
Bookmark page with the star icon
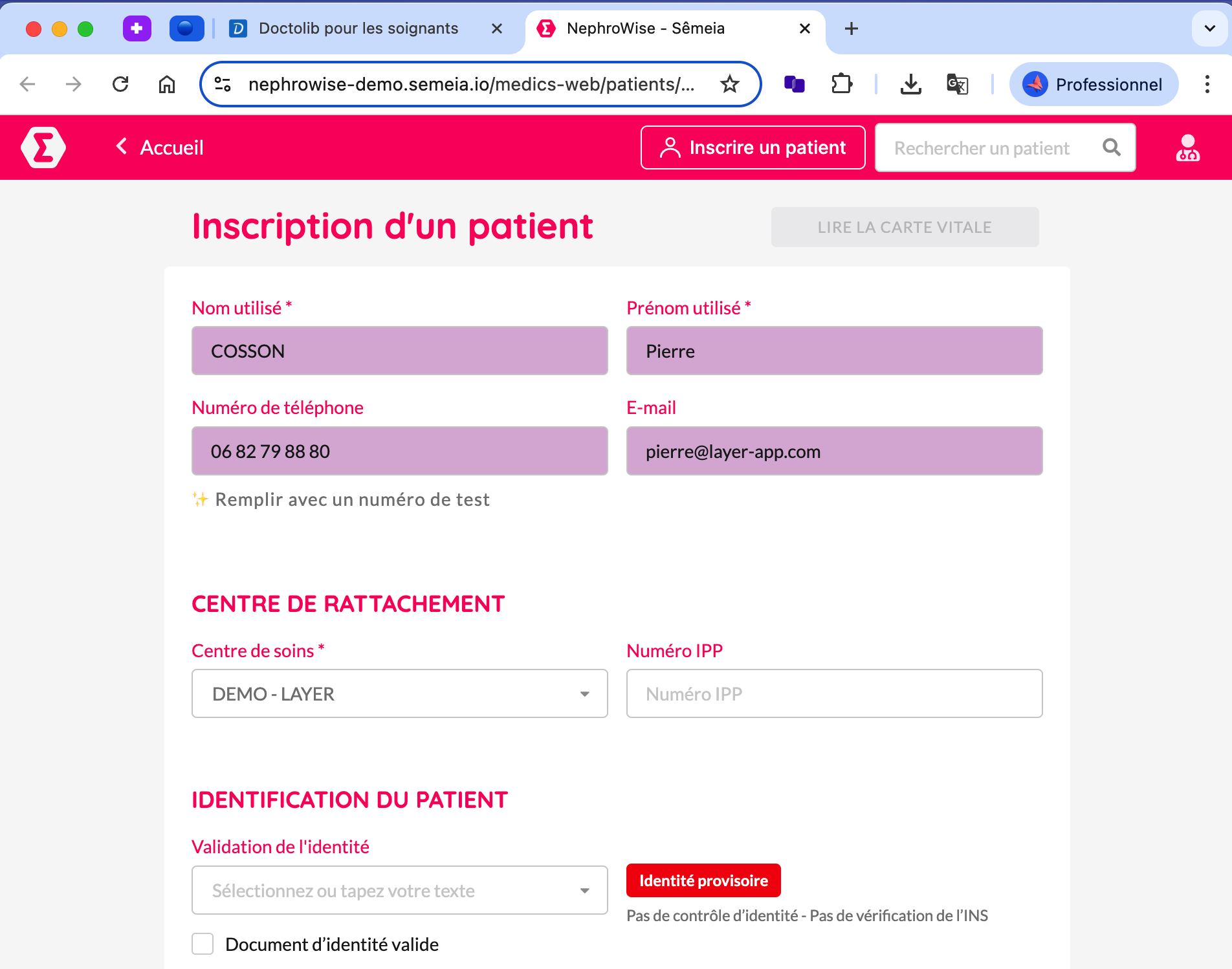[730, 84]
